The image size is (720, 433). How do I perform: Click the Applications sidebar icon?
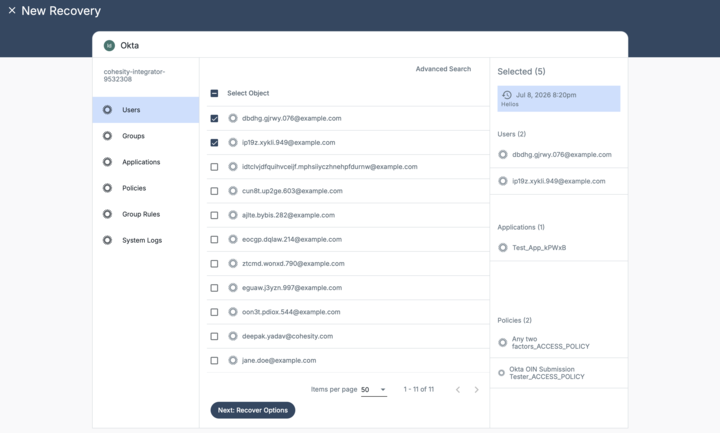coord(107,162)
